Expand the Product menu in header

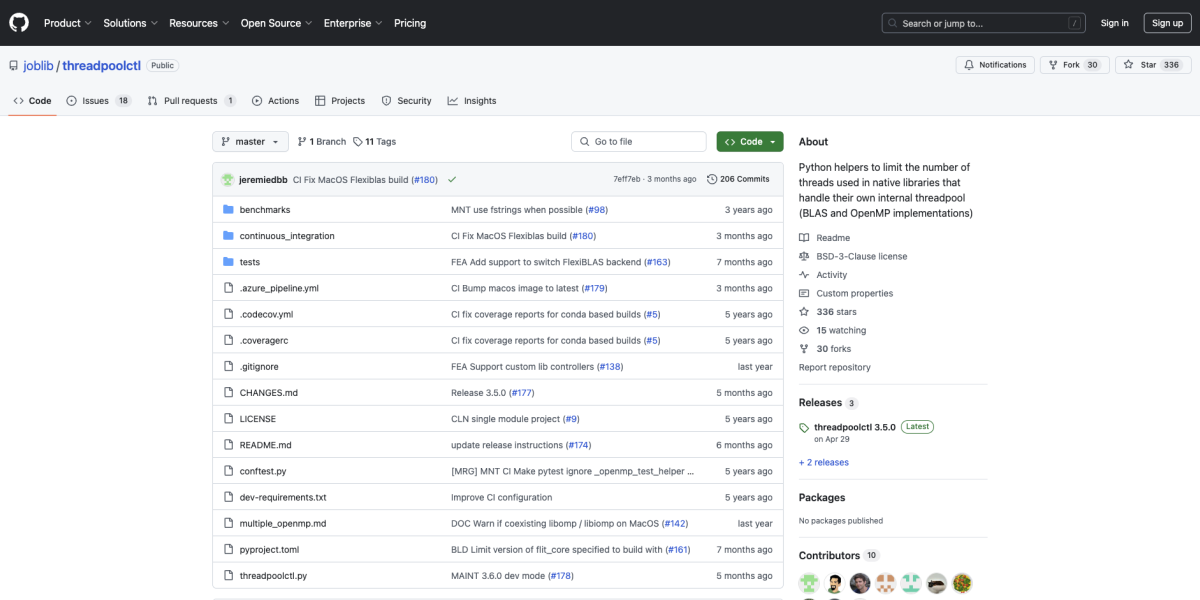(x=67, y=23)
